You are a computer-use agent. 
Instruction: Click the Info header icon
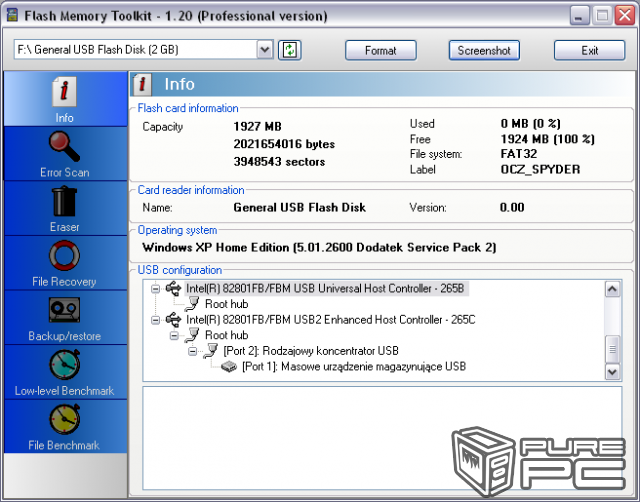pos(142,84)
